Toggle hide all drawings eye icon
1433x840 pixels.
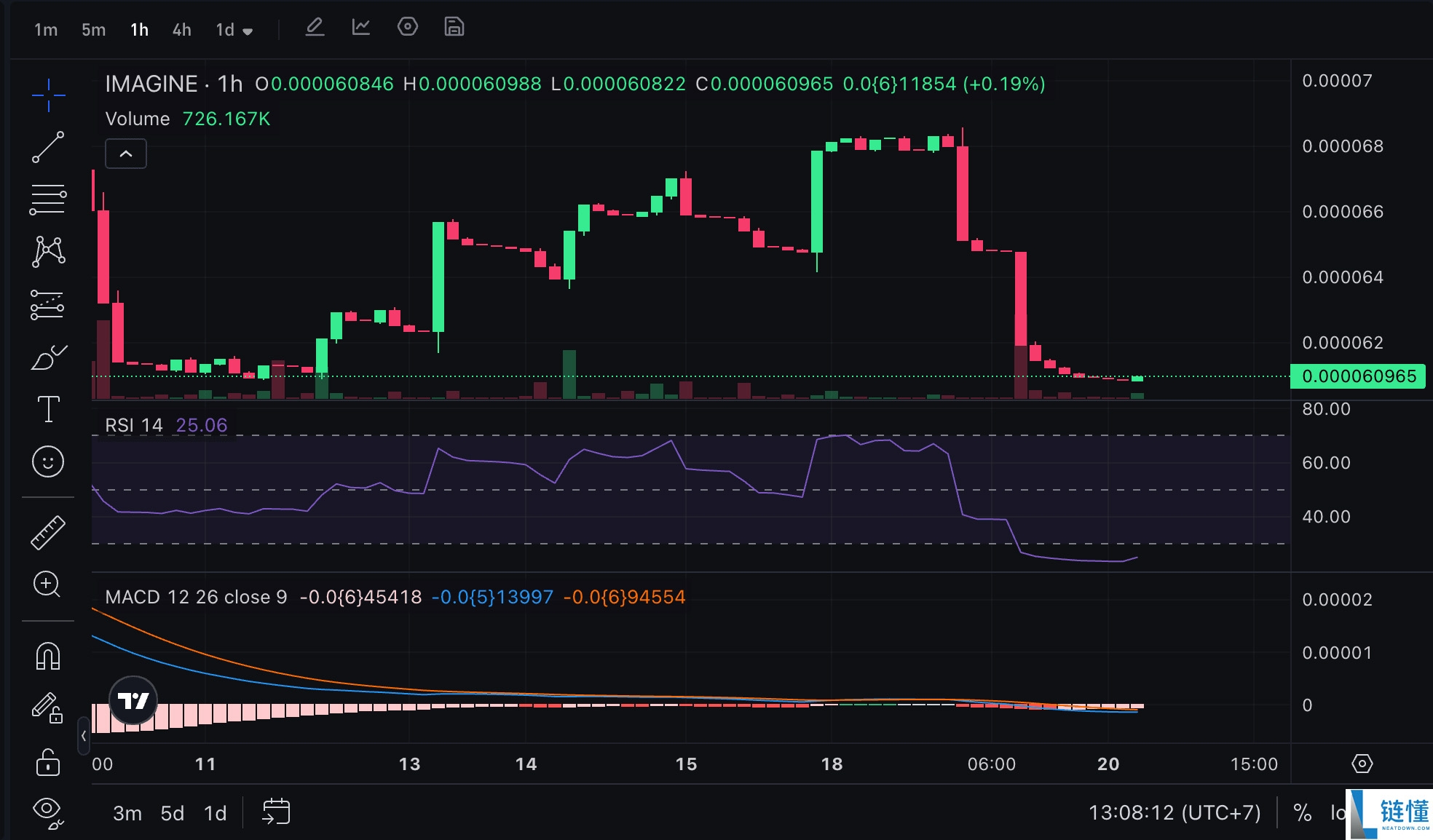tap(48, 812)
